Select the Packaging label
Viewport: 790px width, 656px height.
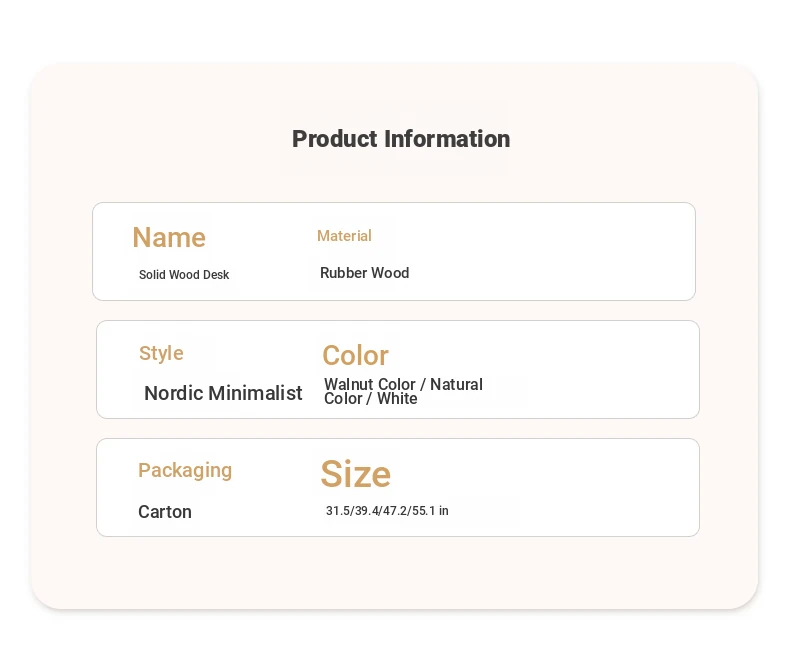pyautogui.click(x=185, y=471)
